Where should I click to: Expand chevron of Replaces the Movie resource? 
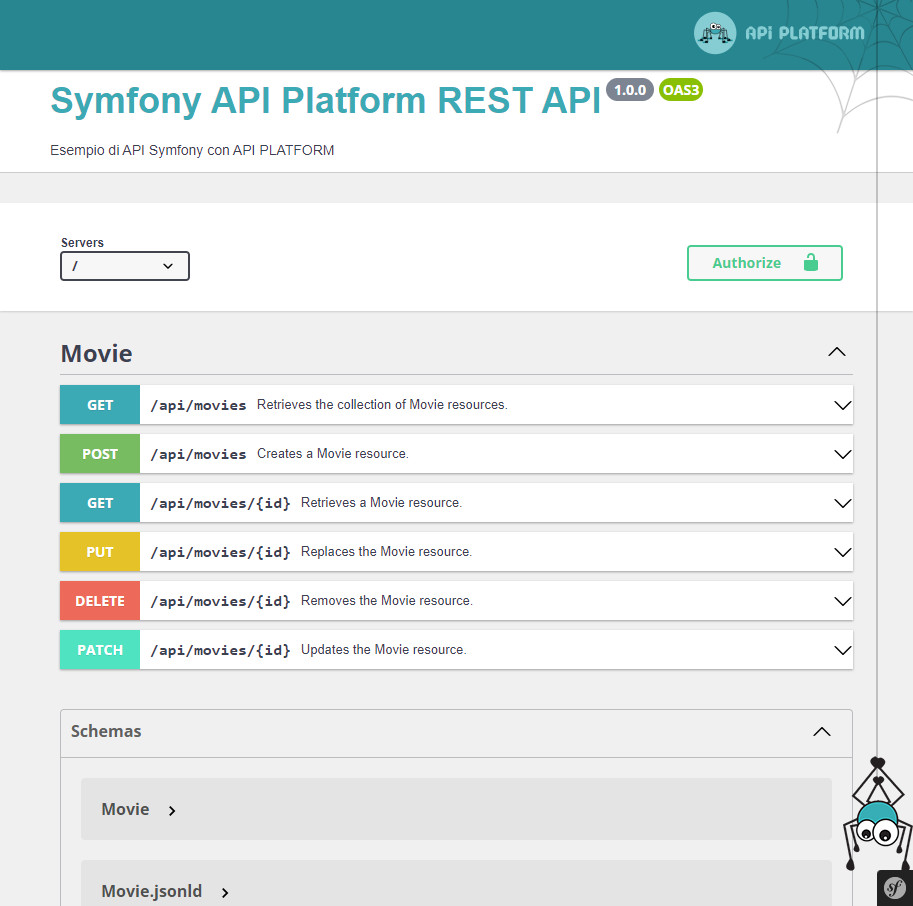click(x=843, y=552)
